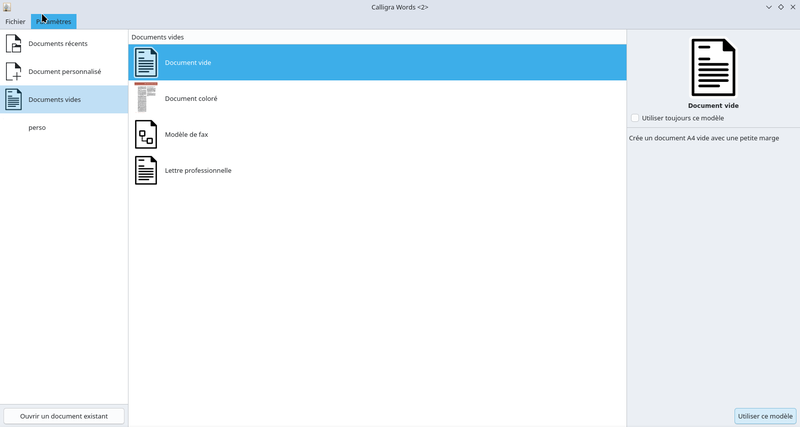Click the large Document vide preview icon
800x427 pixels.
pyautogui.click(x=713, y=68)
